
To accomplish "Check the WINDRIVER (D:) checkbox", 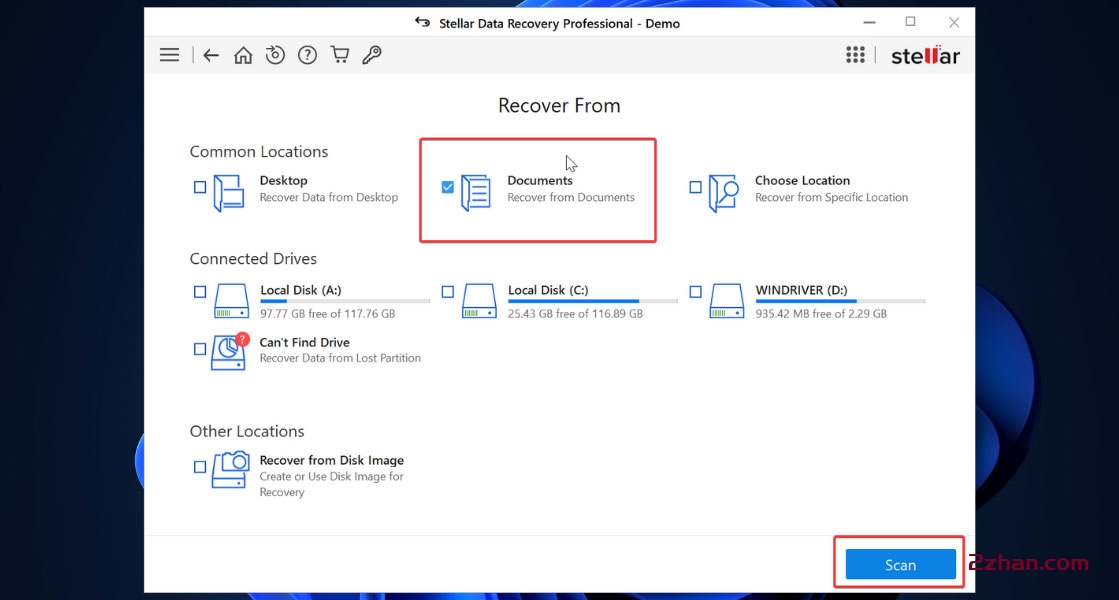I will pos(695,292).
